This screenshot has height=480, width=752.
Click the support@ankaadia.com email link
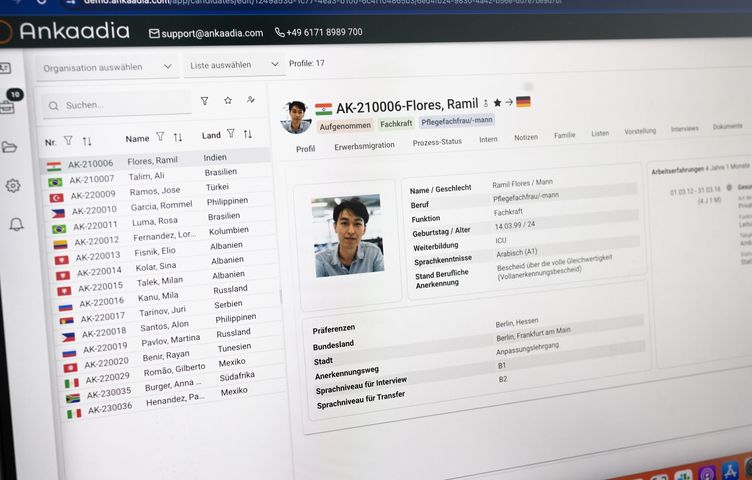point(205,33)
